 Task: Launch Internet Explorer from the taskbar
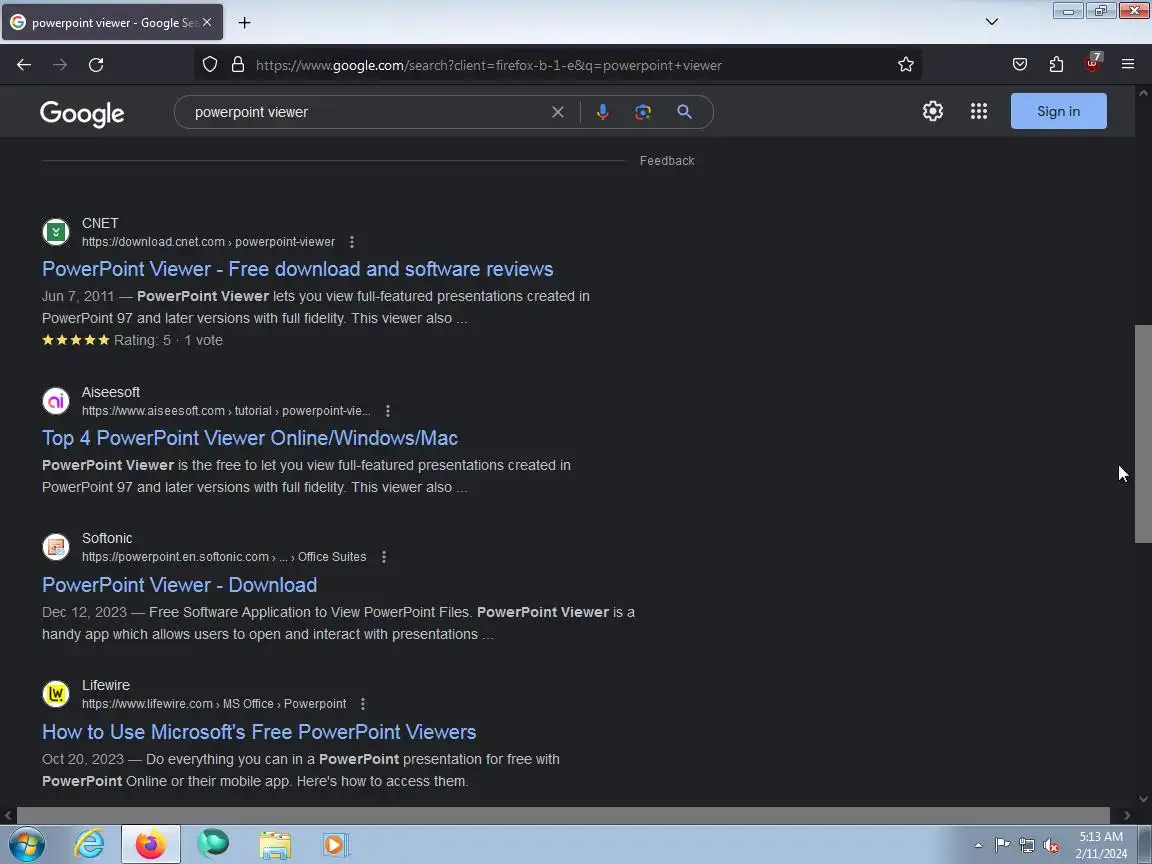click(89, 844)
